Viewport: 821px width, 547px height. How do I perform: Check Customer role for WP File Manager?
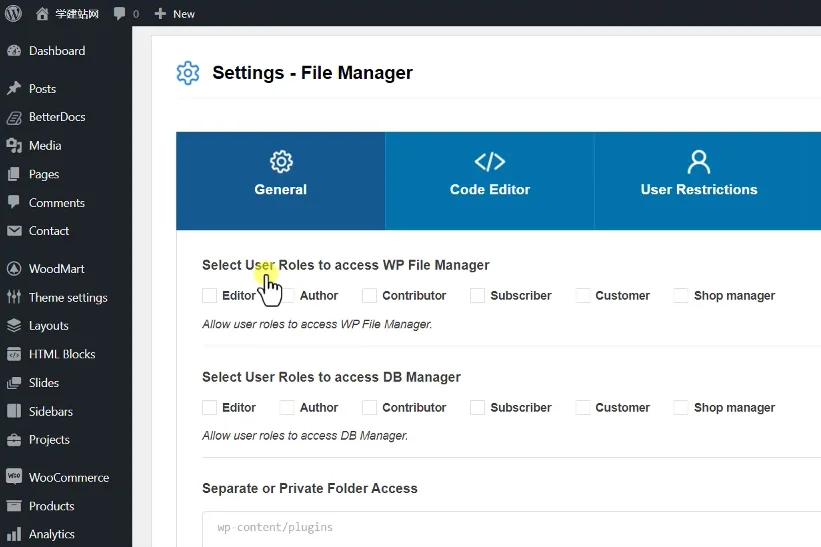click(583, 295)
